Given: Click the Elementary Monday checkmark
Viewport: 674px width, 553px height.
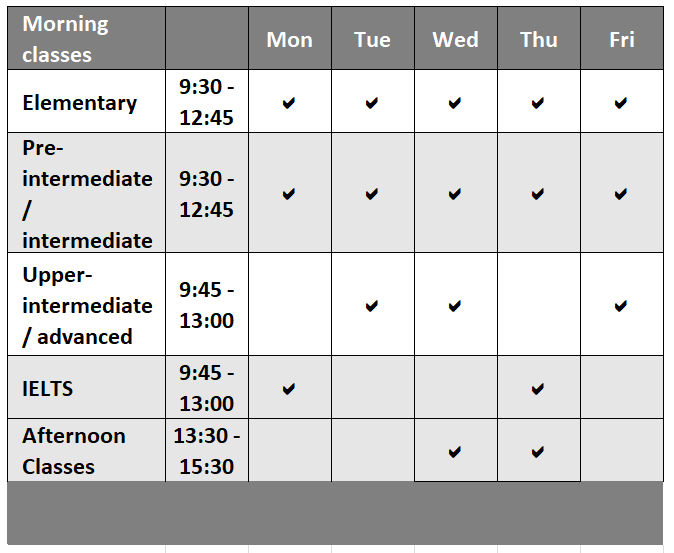Looking at the screenshot, I should [x=289, y=103].
